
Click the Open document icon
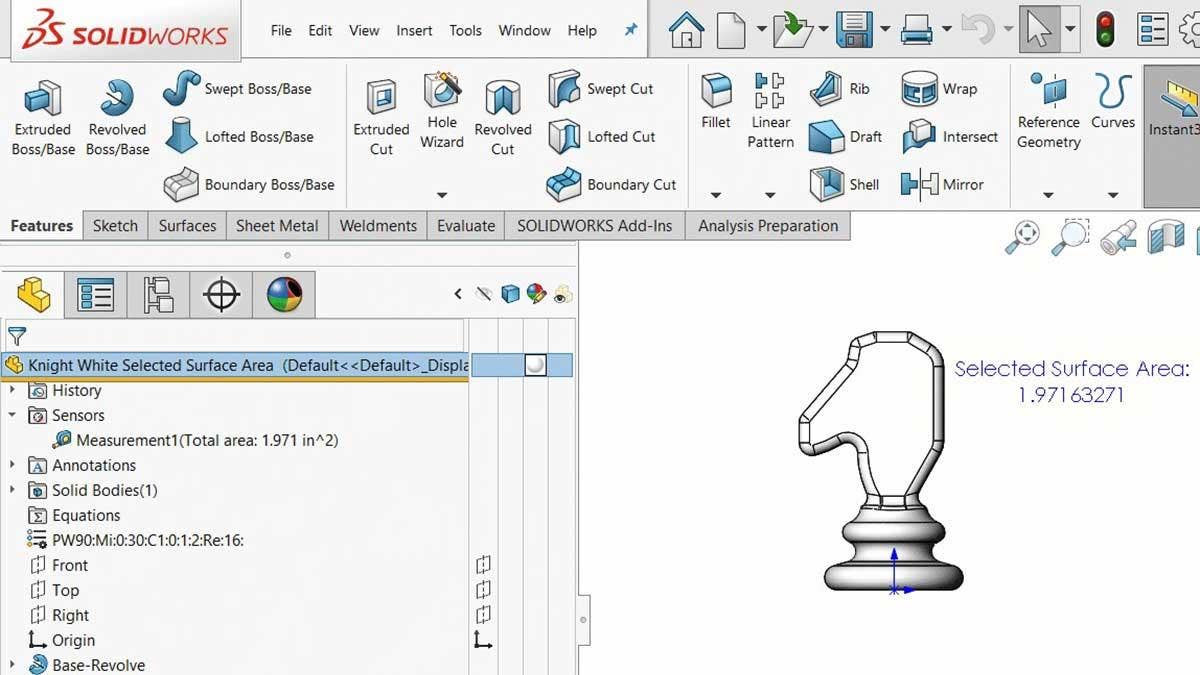tap(792, 30)
